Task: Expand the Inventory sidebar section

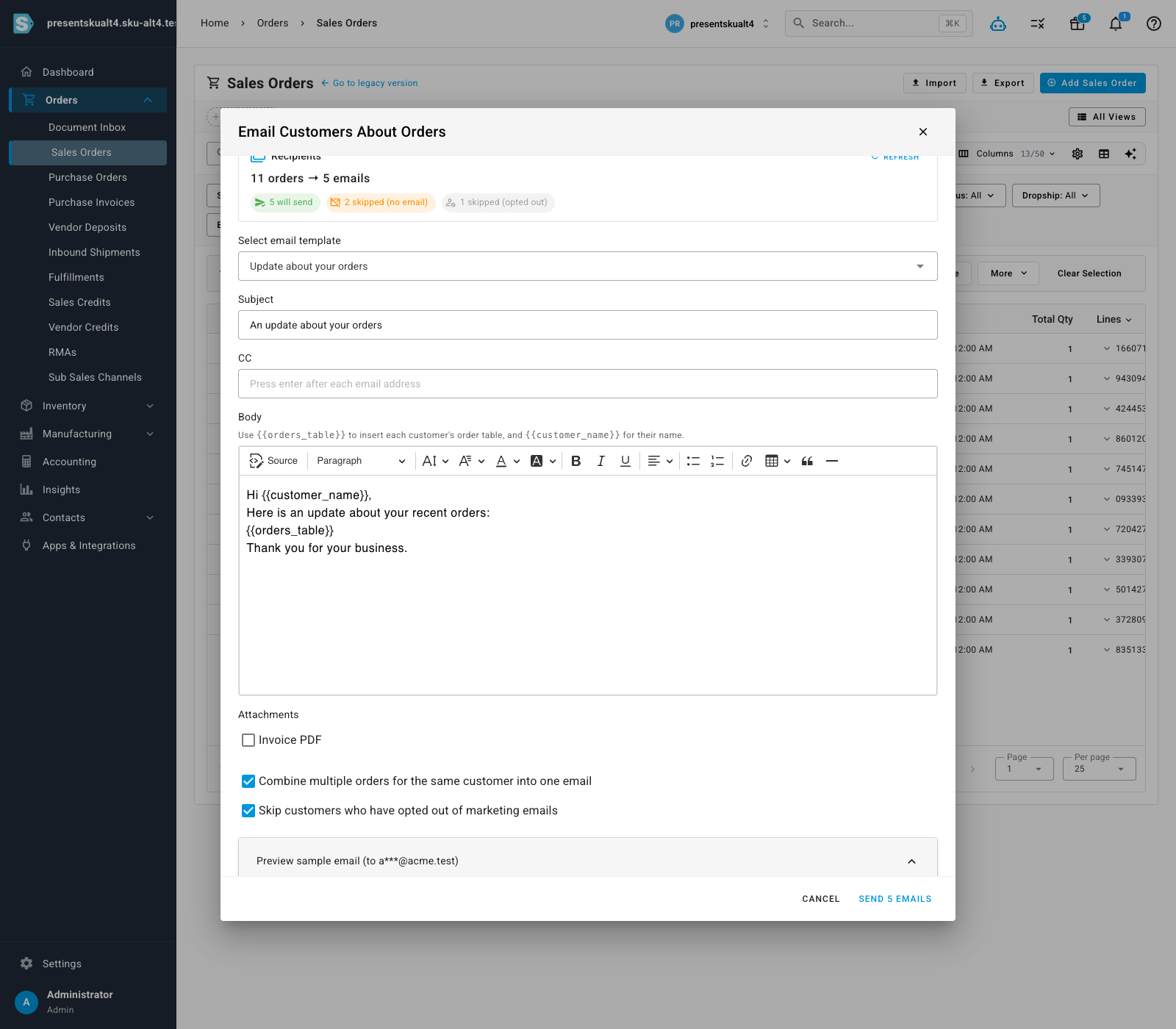Action: (x=88, y=406)
